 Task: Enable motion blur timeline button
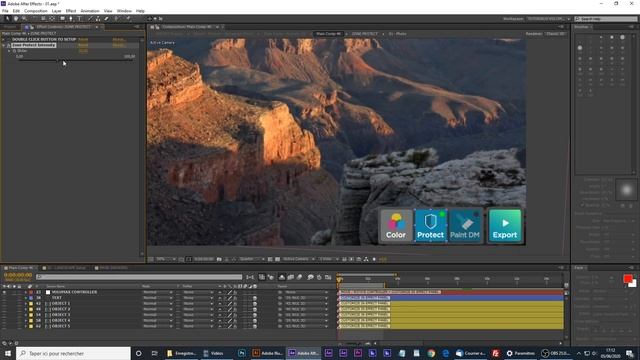300,278
